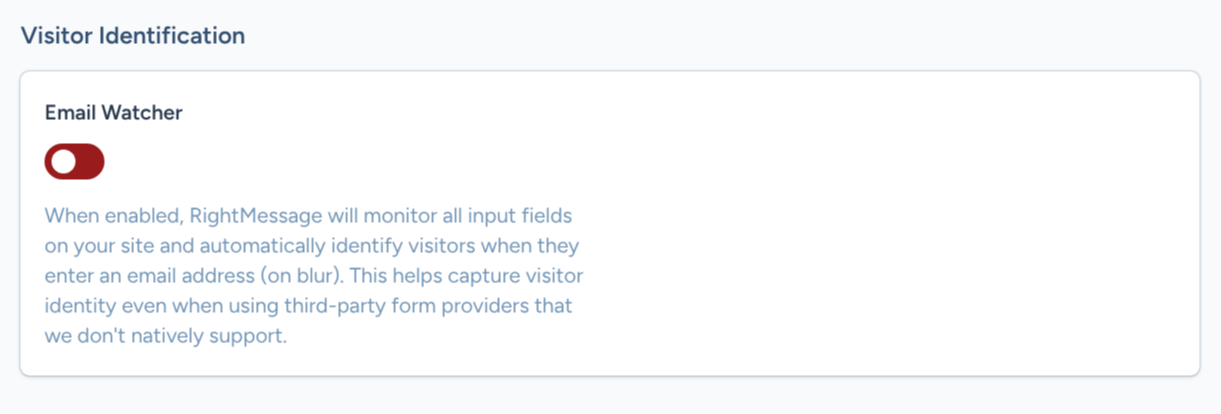Enable the Email Watcher toggle

tap(74, 162)
